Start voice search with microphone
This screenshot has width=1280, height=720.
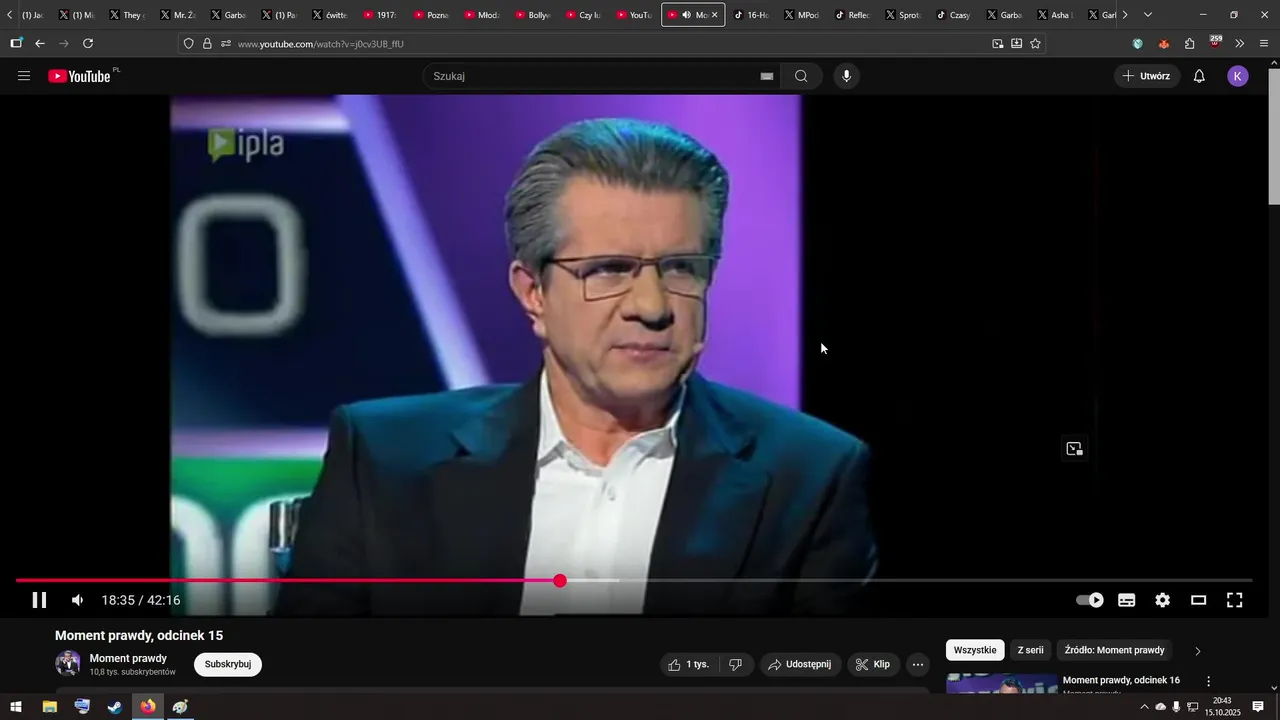click(x=846, y=76)
